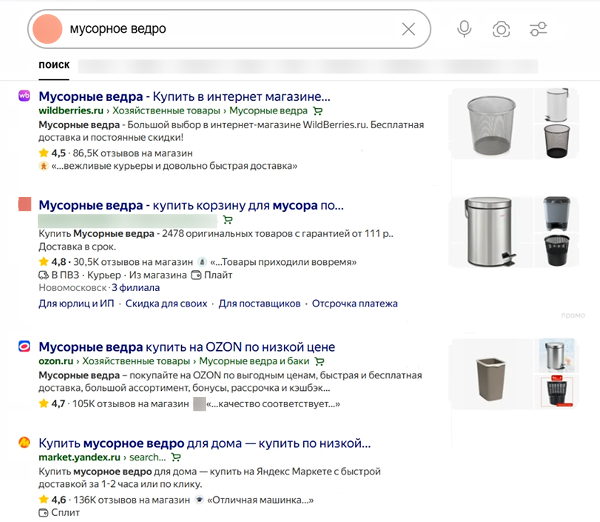Click shopping cart icon next to wildberries.ru
Screen dimensions: 600x522
click(317, 110)
